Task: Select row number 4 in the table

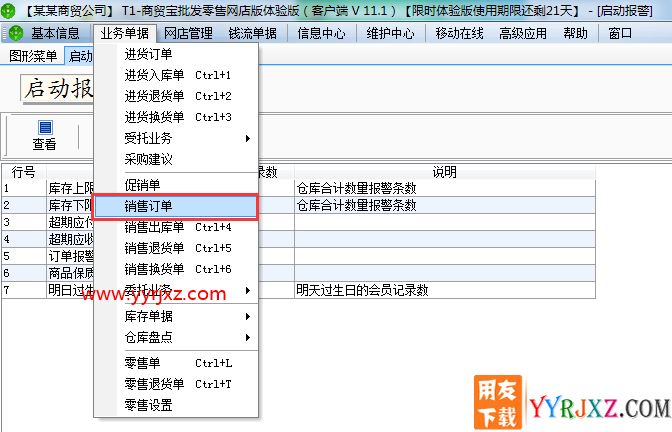Action: [x=24, y=239]
